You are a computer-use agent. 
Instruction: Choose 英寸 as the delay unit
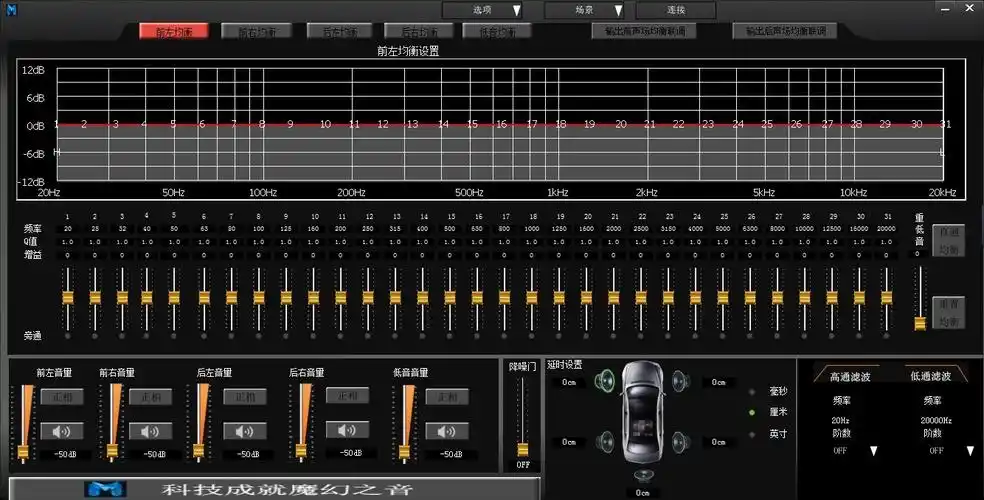point(752,434)
